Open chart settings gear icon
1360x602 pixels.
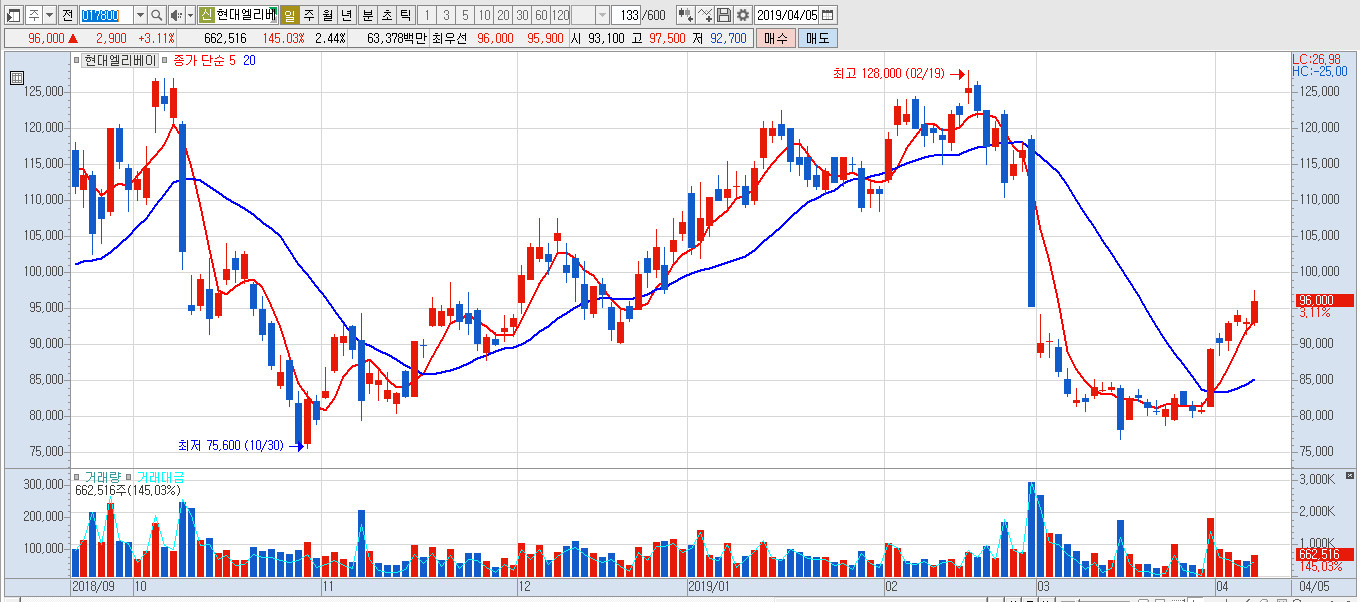pyautogui.click(x=742, y=15)
